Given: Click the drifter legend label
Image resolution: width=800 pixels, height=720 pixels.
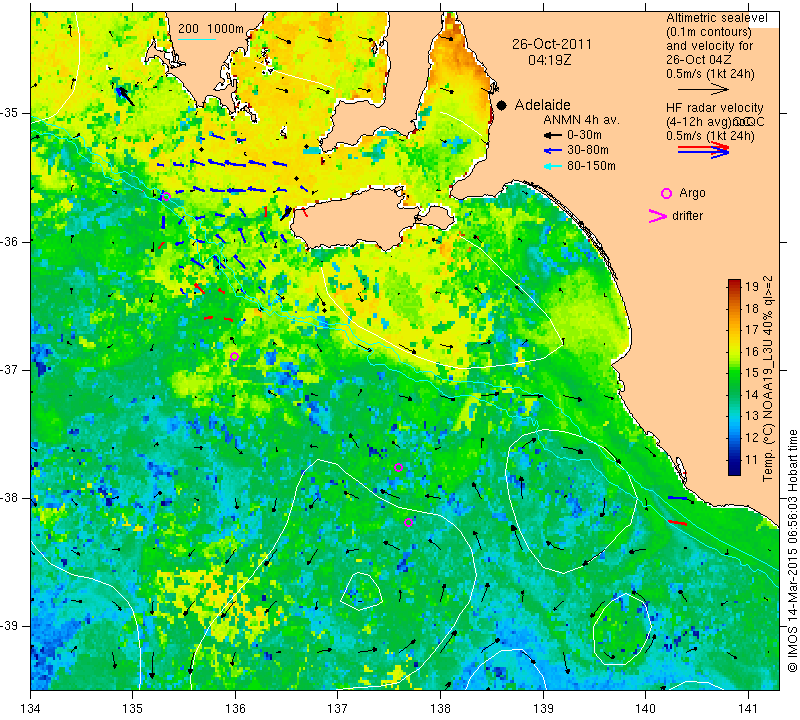Looking at the screenshot, I should point(687,216).
